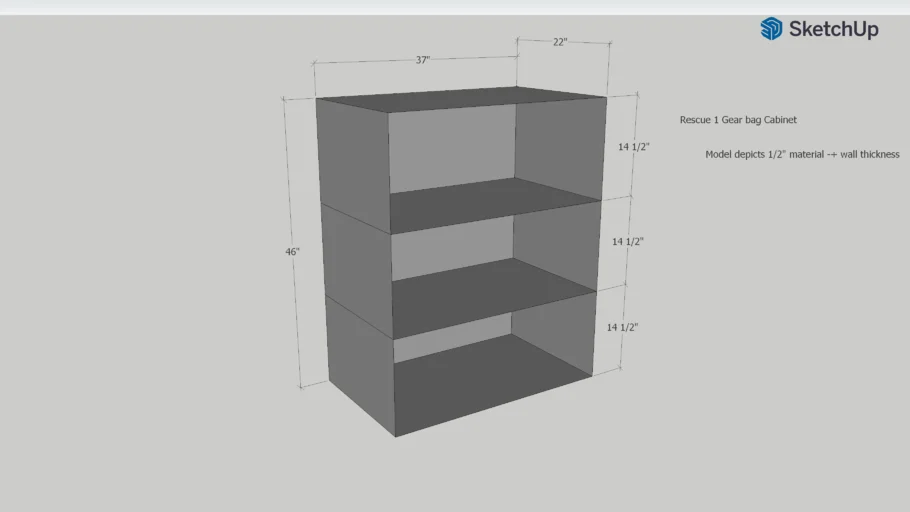The image size is (910, 512).
Task: Click the SketchUp logo icon
Action: pos(771,29)
